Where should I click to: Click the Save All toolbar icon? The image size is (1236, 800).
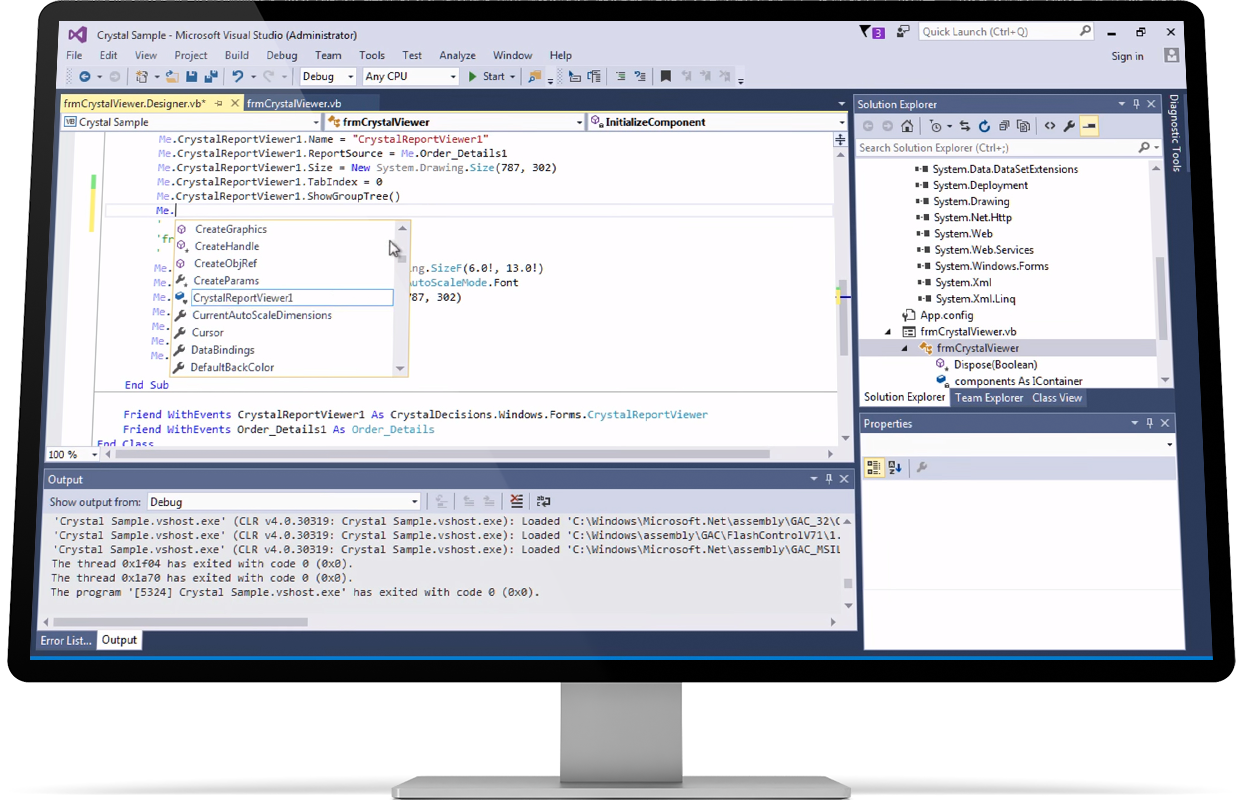[211, 77]
